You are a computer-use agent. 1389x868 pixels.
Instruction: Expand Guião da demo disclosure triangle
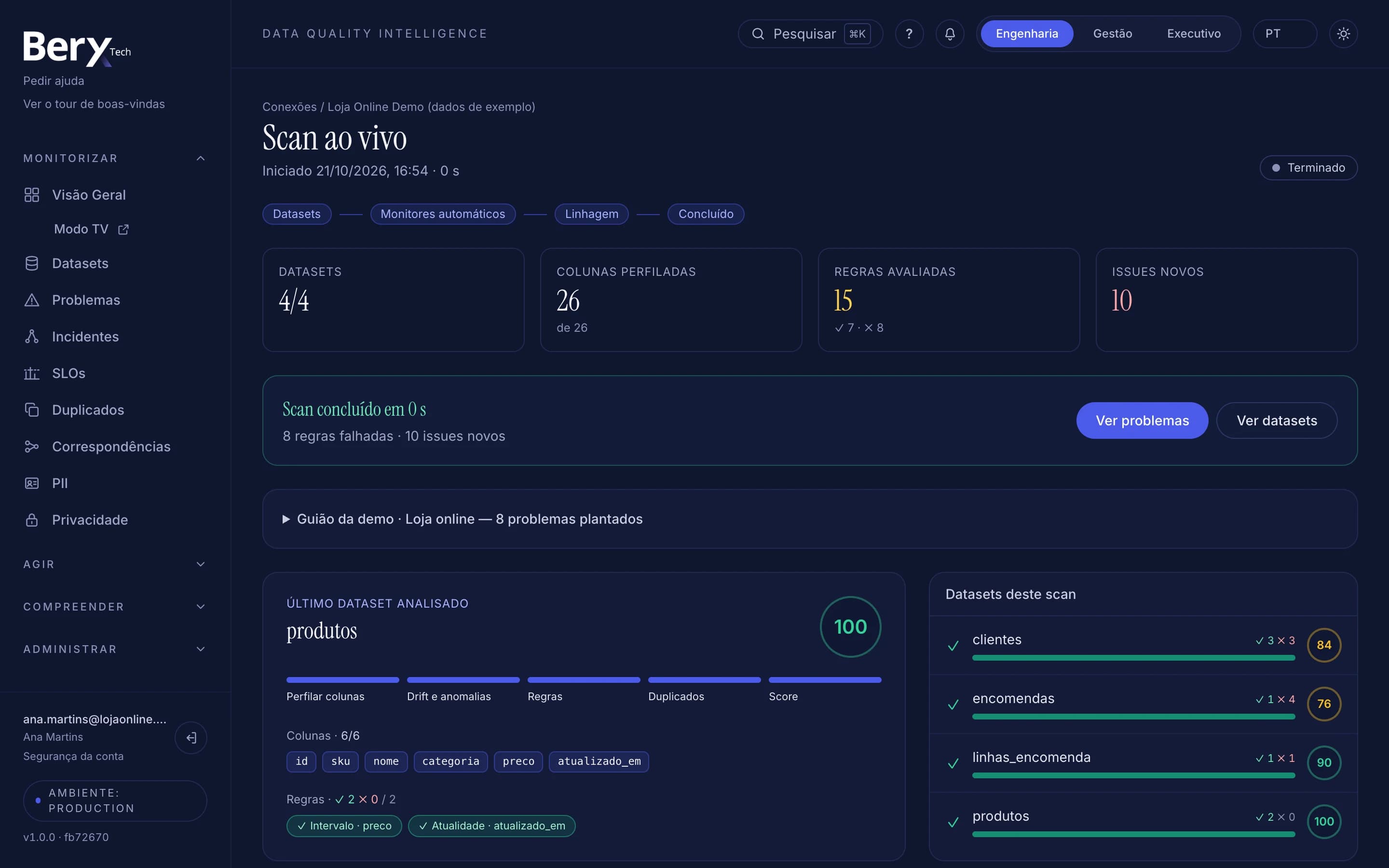[286, 519]
